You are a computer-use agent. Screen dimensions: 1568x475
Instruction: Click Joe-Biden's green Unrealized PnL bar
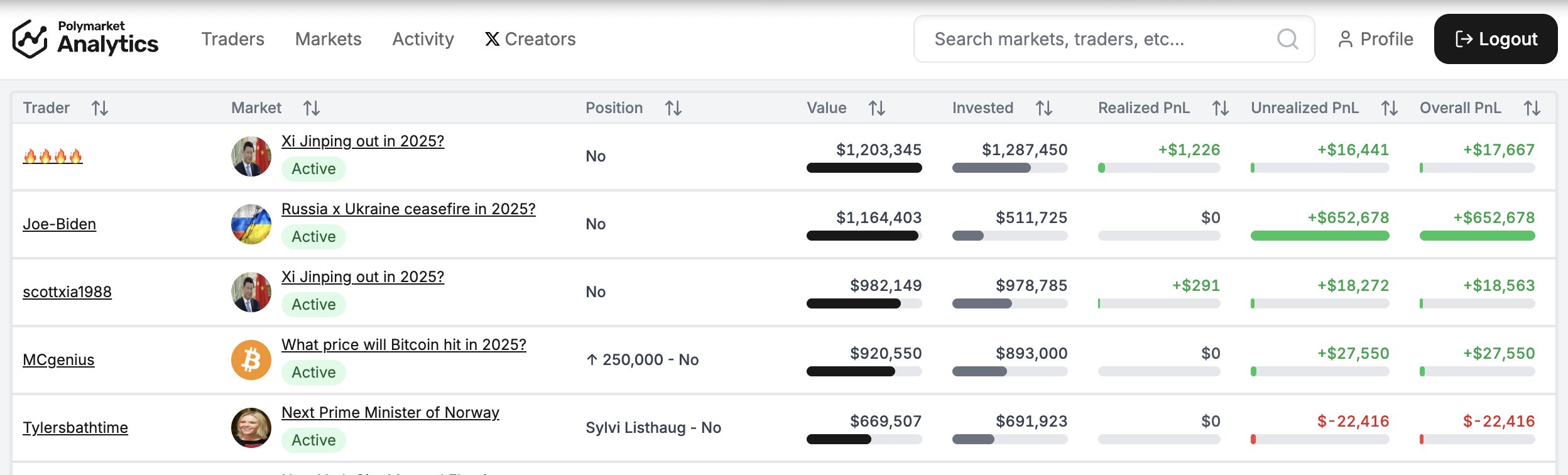pos(1319,236)
